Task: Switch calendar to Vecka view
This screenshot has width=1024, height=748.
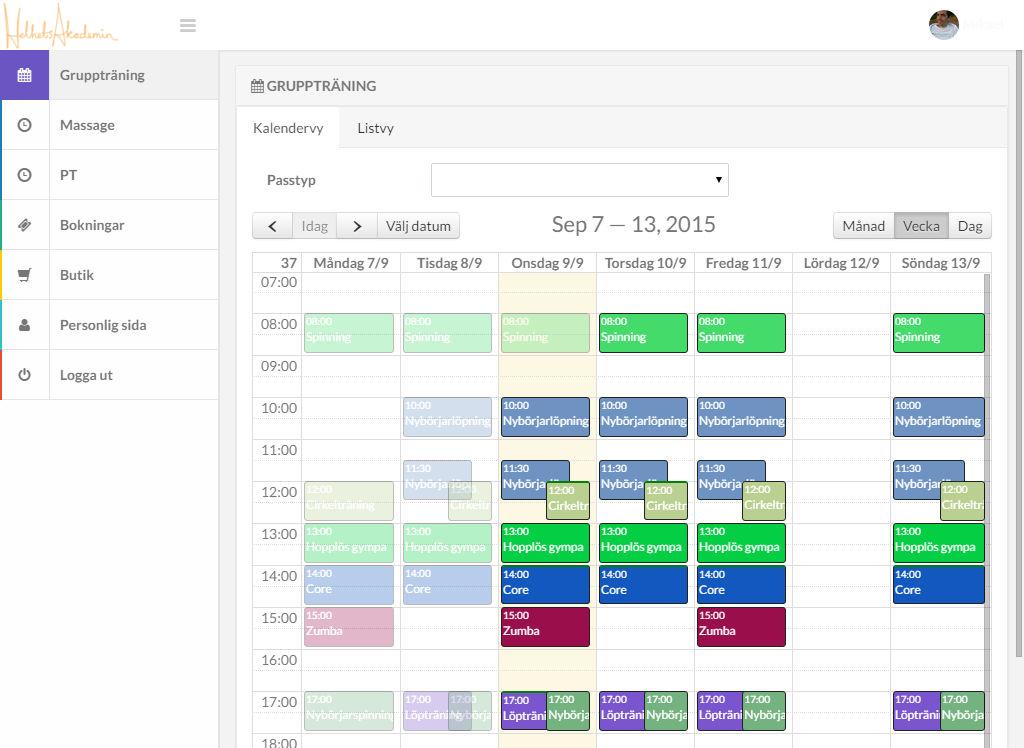Action: click(x=921, y=226)
